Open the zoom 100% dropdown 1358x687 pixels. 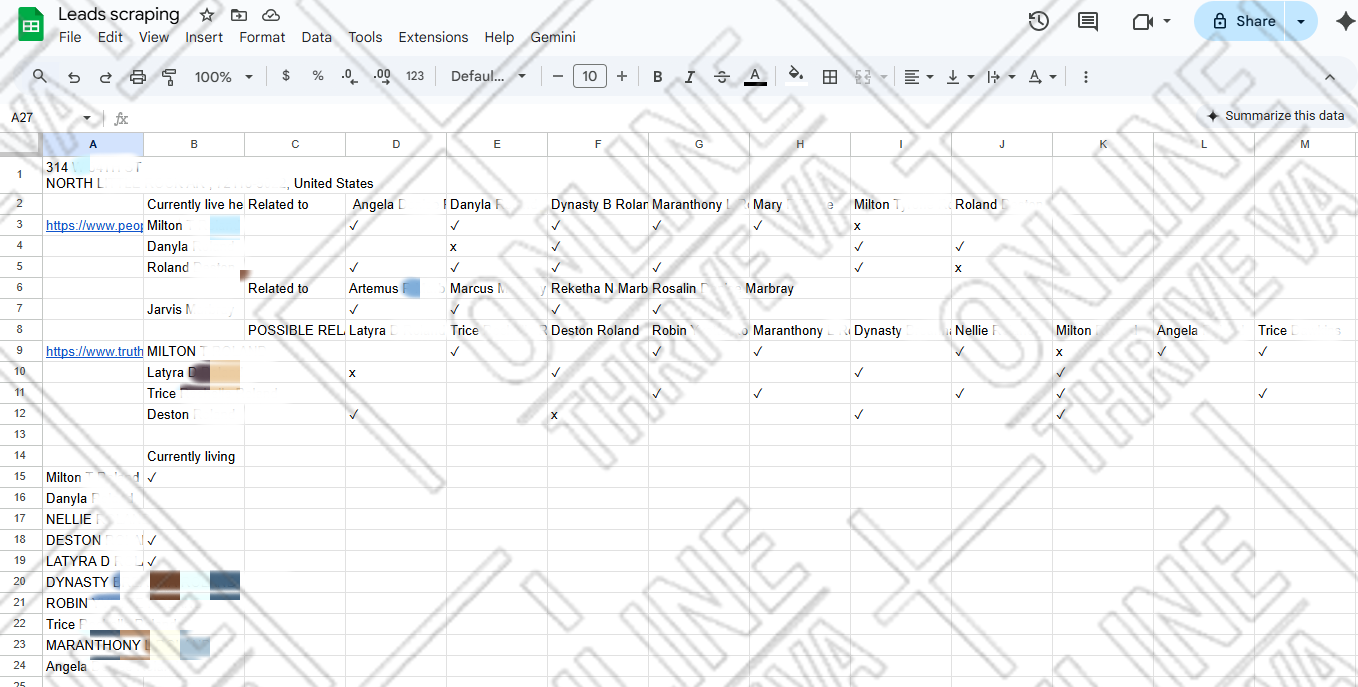223,77
